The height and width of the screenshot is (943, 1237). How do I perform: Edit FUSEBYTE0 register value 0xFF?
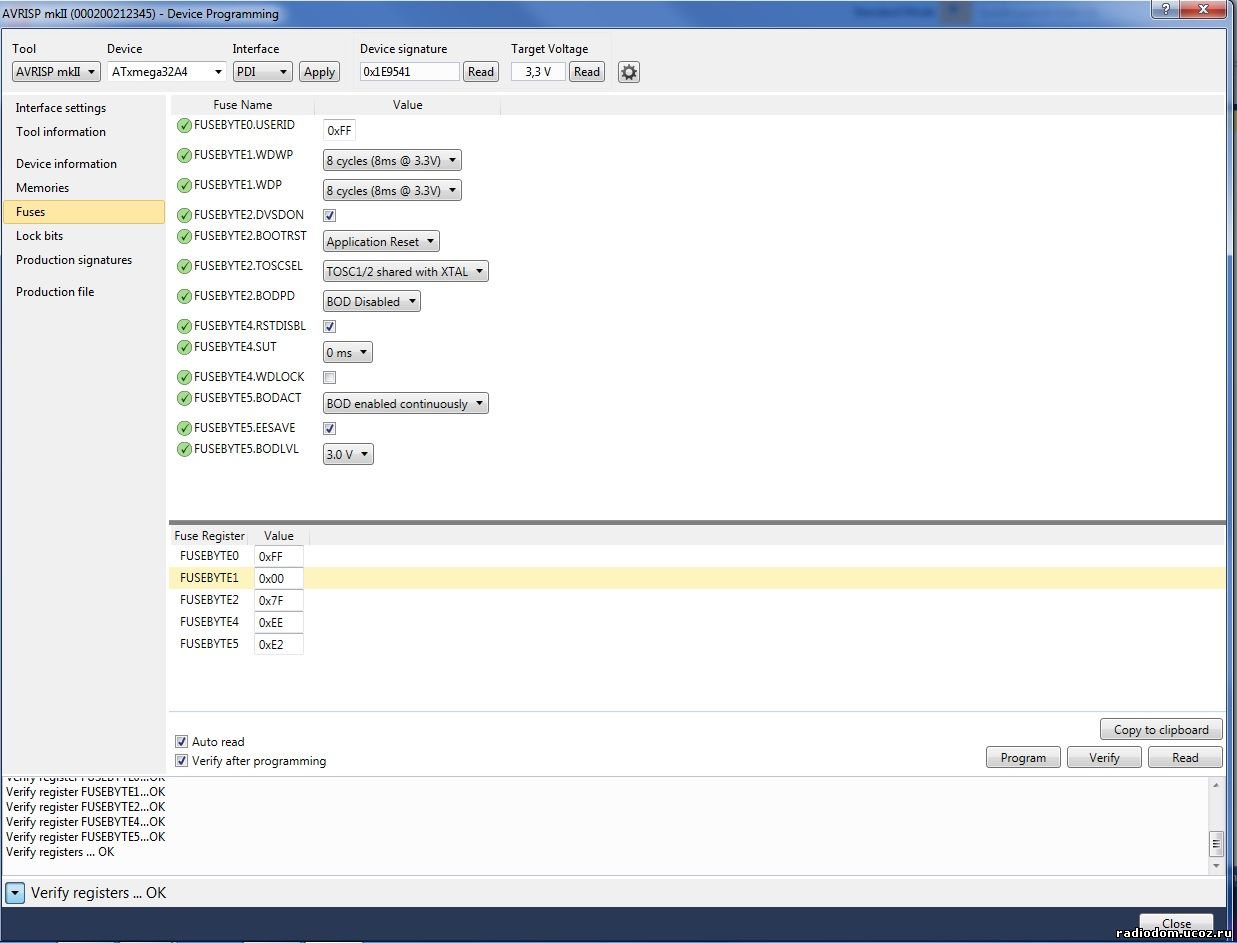pyautogui.click(x=278, y=557)
